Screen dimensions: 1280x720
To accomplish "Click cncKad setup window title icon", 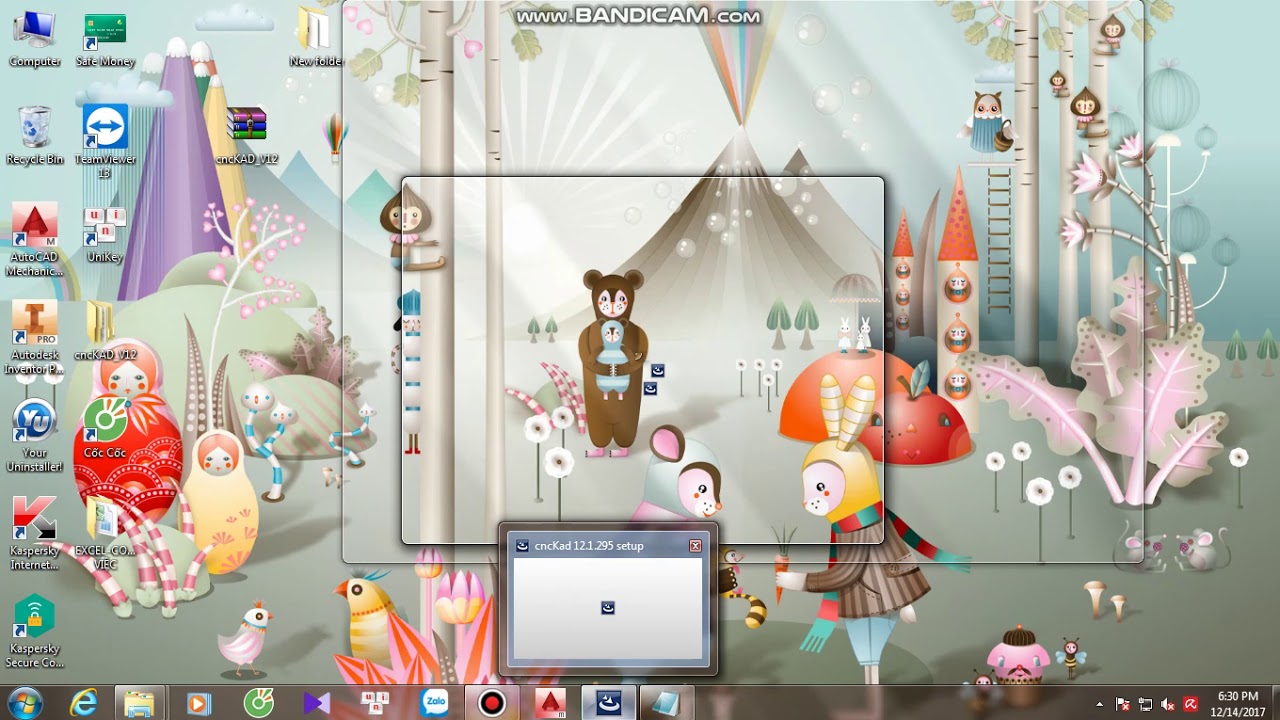I will pos(522,546).
